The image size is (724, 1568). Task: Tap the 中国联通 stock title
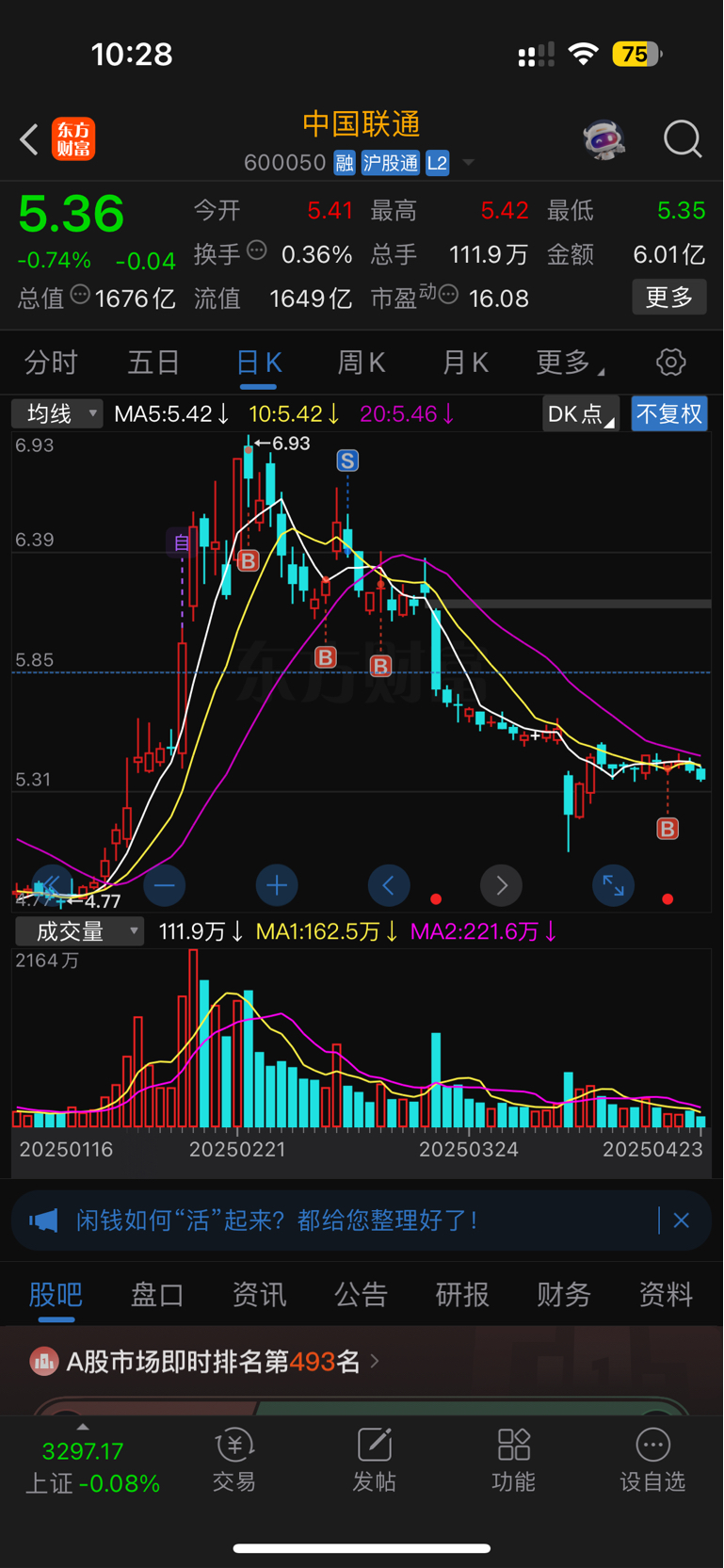(362, 124)
